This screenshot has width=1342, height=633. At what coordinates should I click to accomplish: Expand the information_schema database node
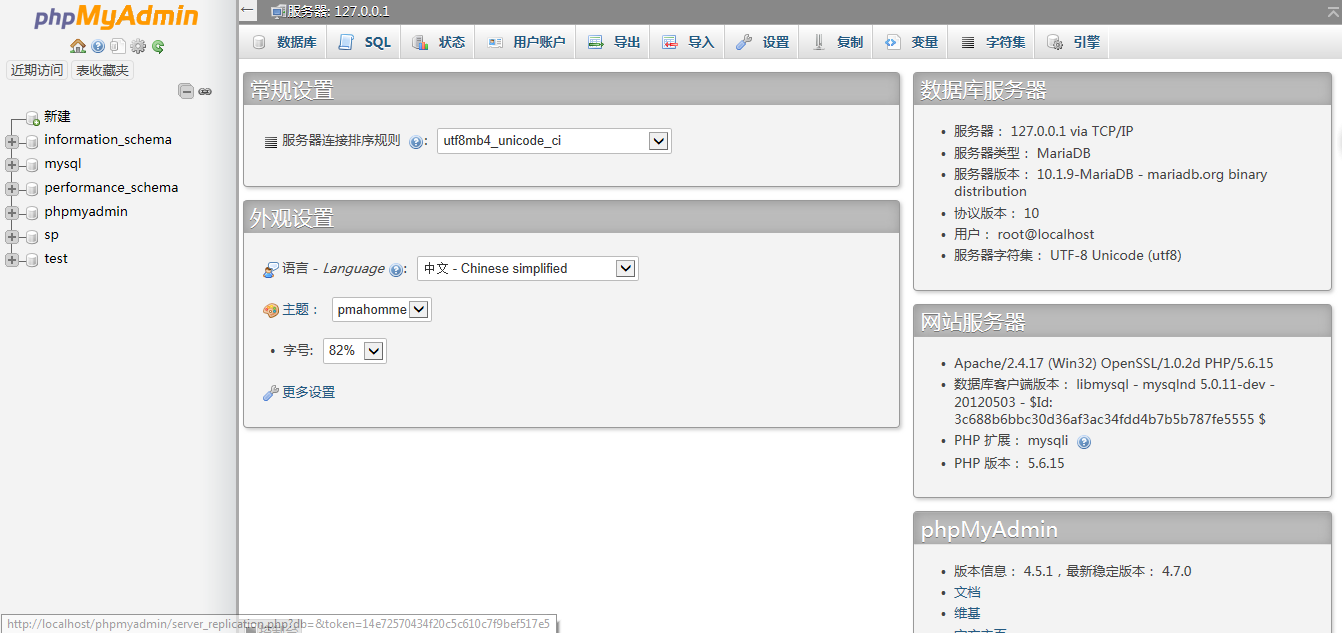pos(12,141)
